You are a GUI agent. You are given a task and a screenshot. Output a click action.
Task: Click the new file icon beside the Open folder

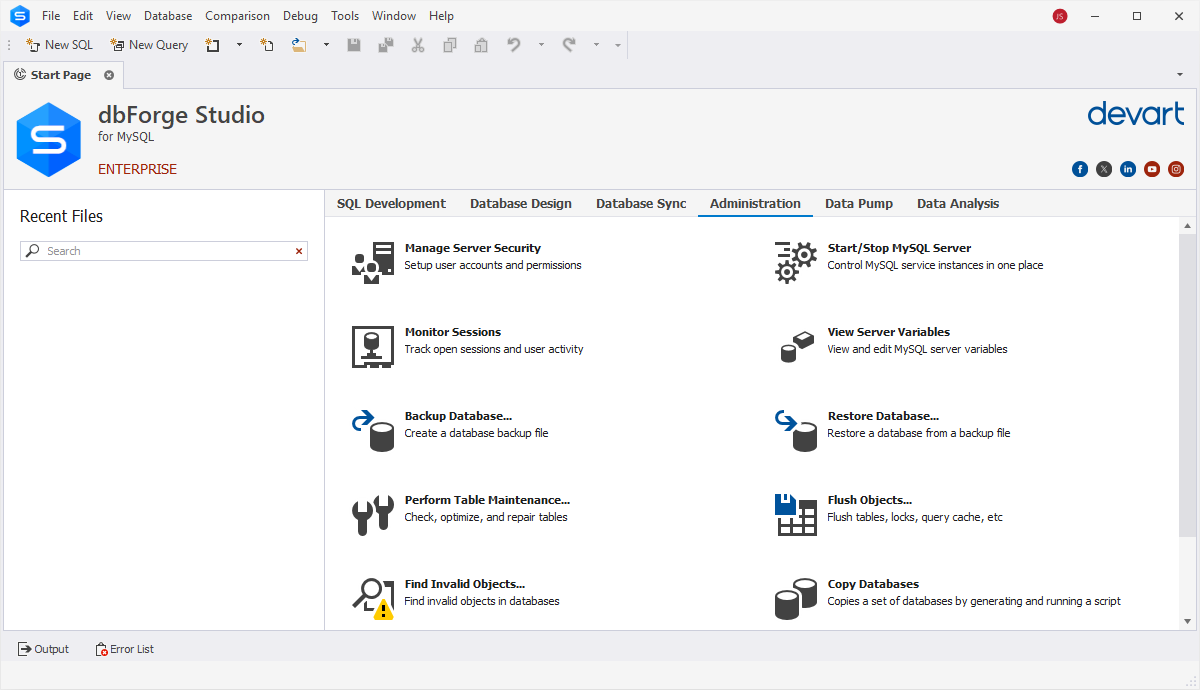point(267,45)
